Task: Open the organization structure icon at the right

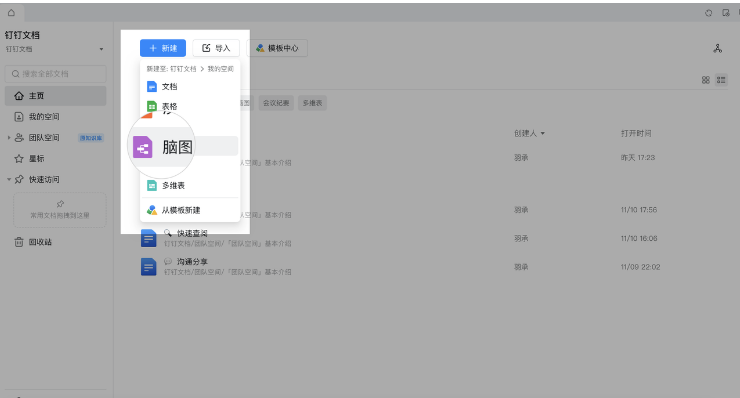Action: (717, 48)
